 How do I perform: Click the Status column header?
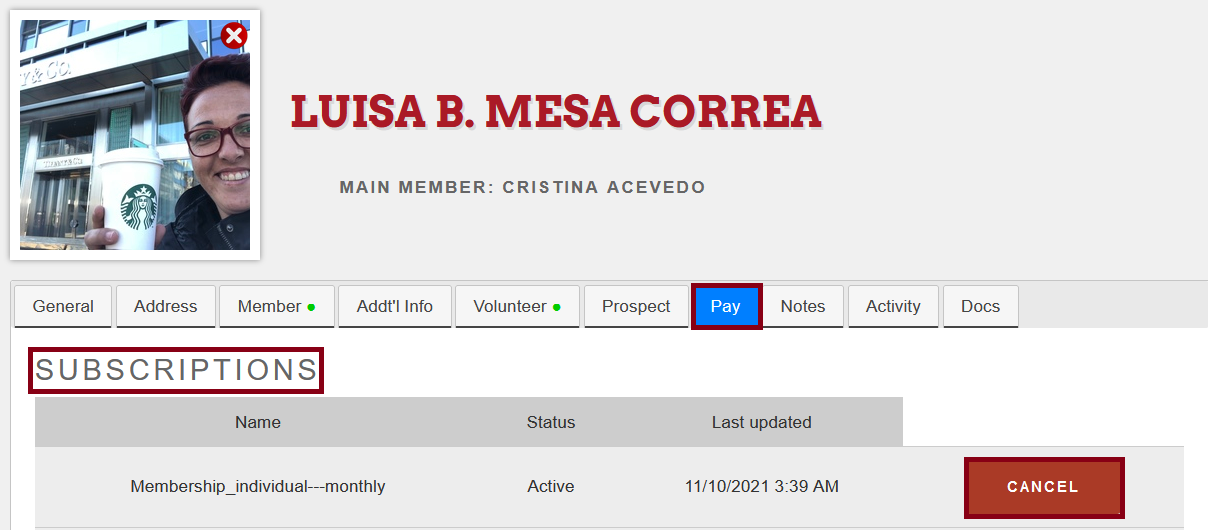coord(551,422)
